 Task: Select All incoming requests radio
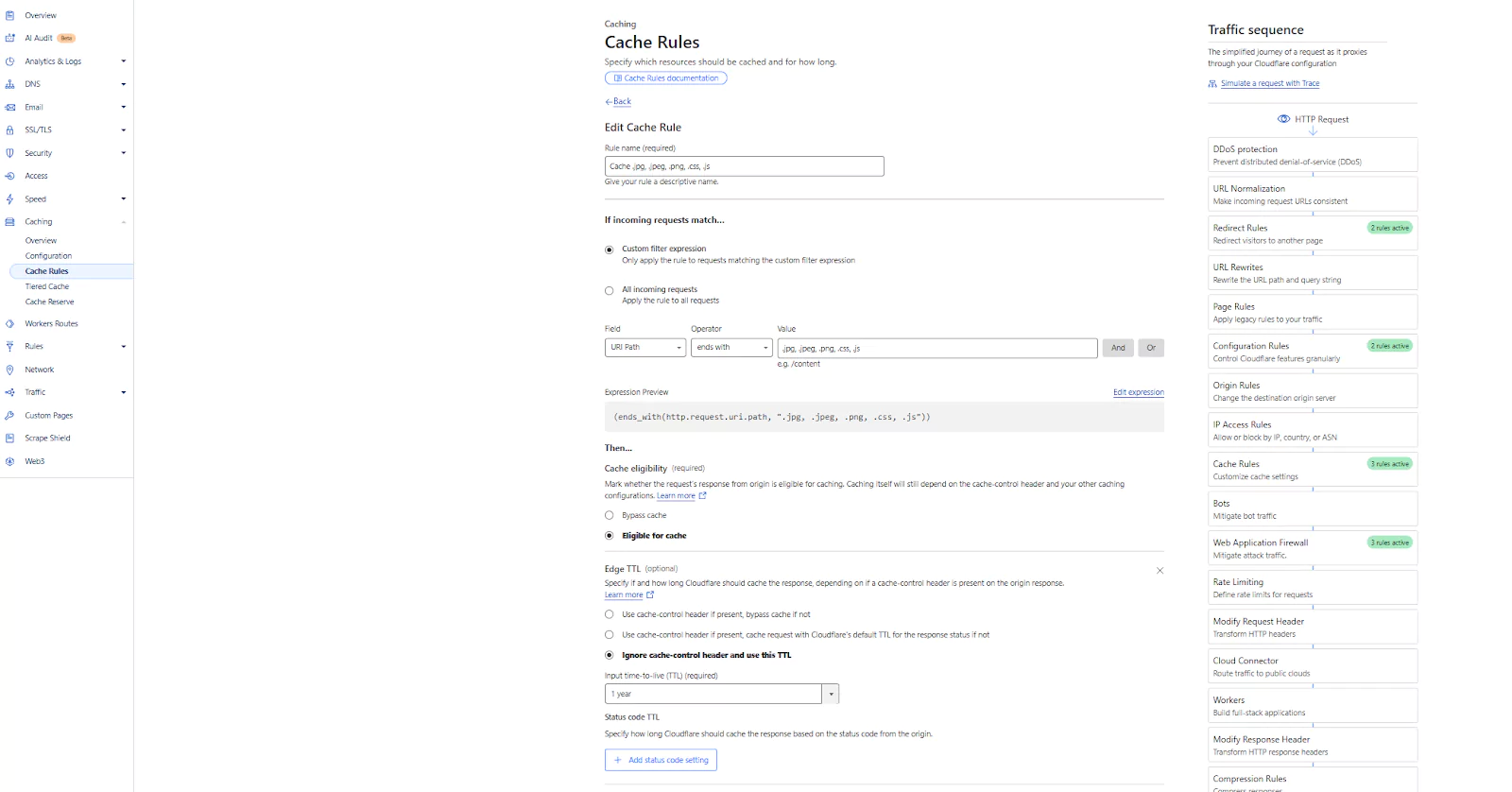point(609,290)
